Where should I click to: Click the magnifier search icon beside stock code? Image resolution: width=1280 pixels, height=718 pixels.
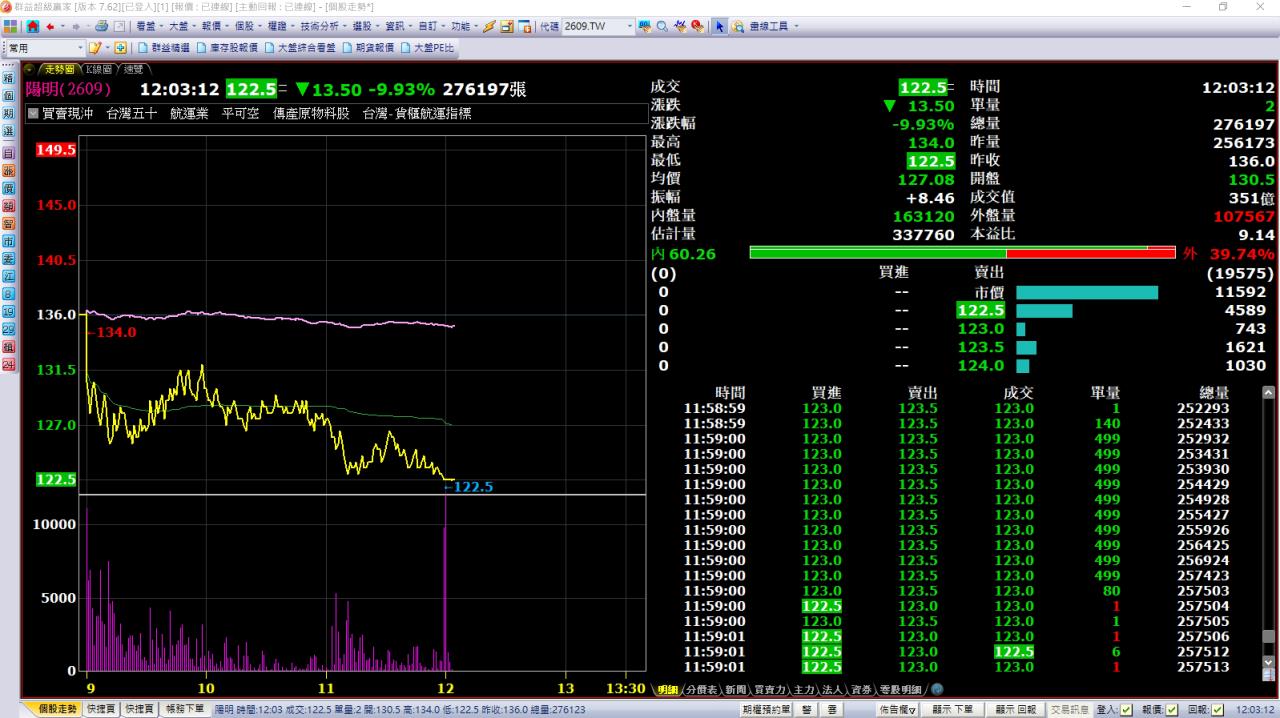tap(662, 26)
